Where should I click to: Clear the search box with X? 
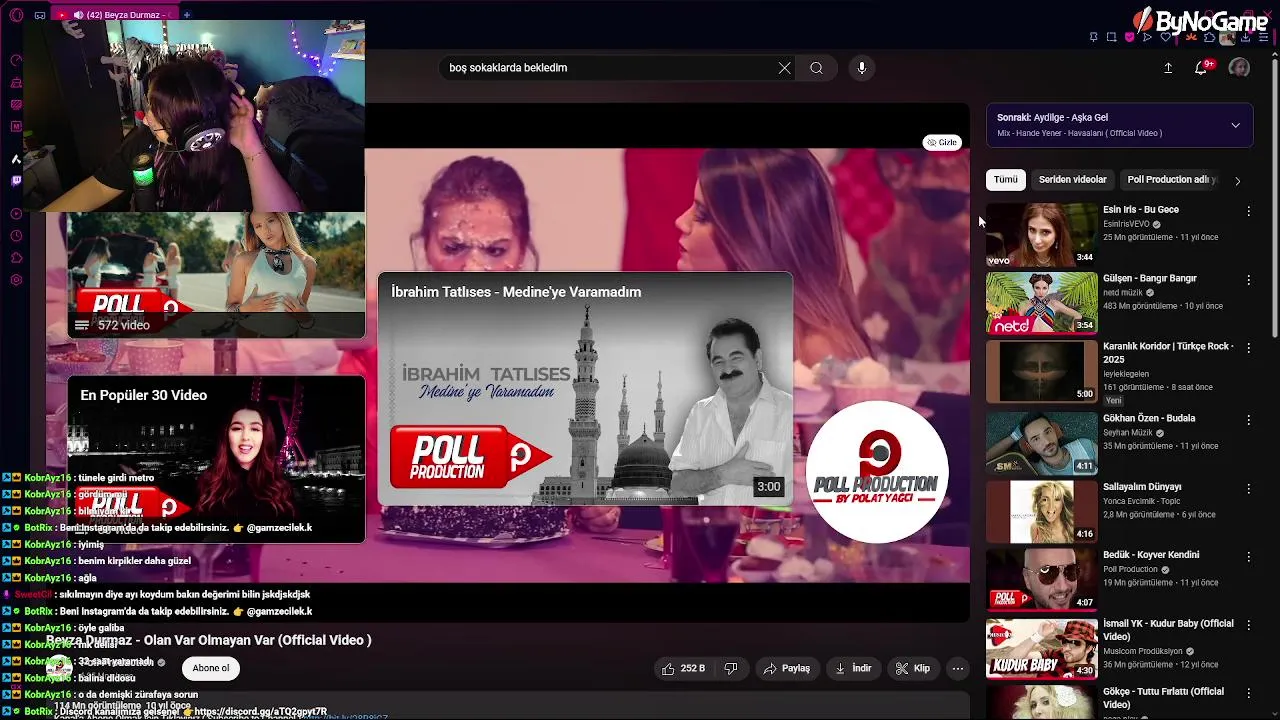click(785, 68)
